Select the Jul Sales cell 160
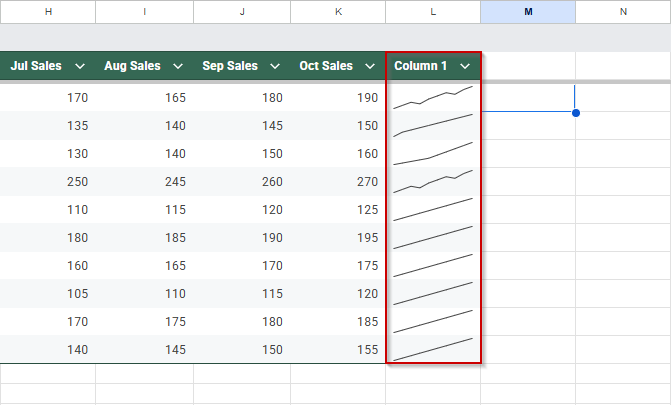 [48, 265]
